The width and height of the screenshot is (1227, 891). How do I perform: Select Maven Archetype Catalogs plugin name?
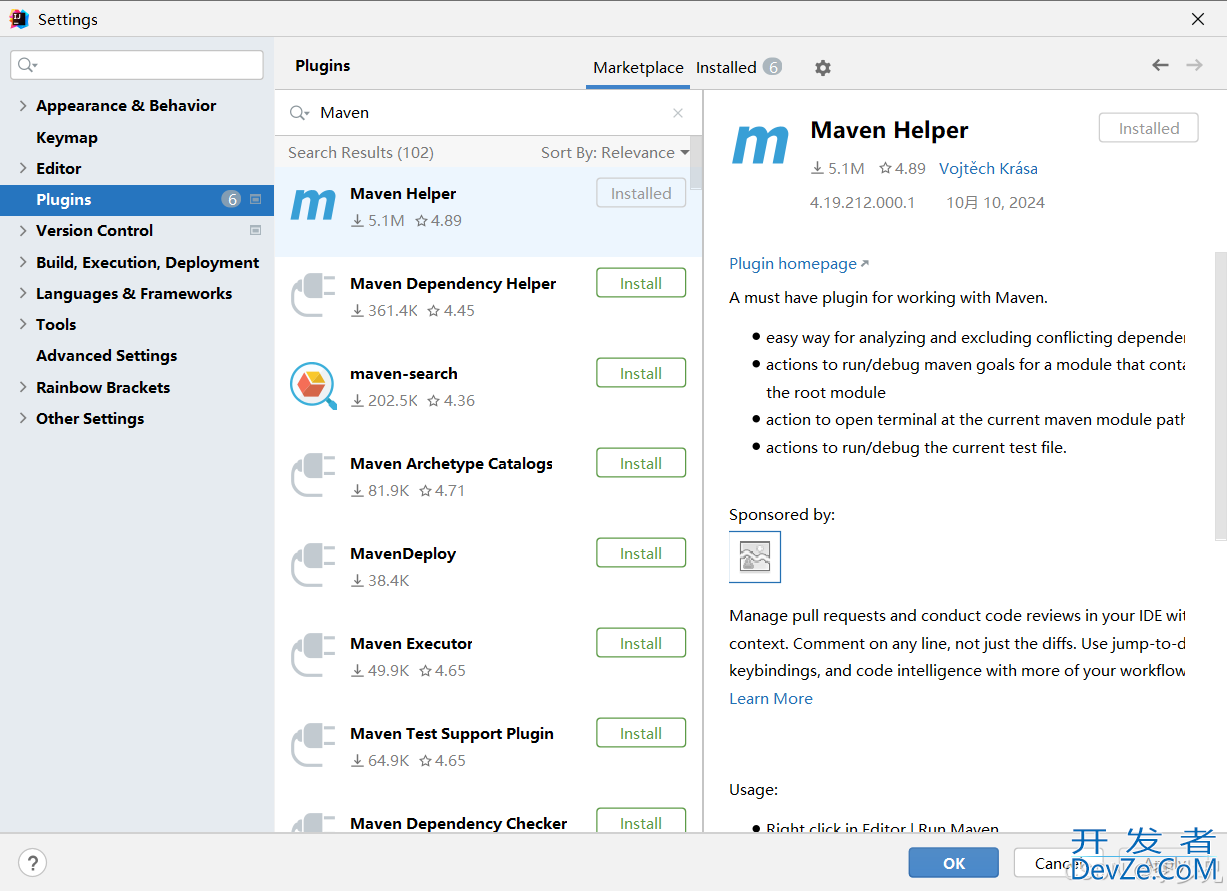point(451,464)
